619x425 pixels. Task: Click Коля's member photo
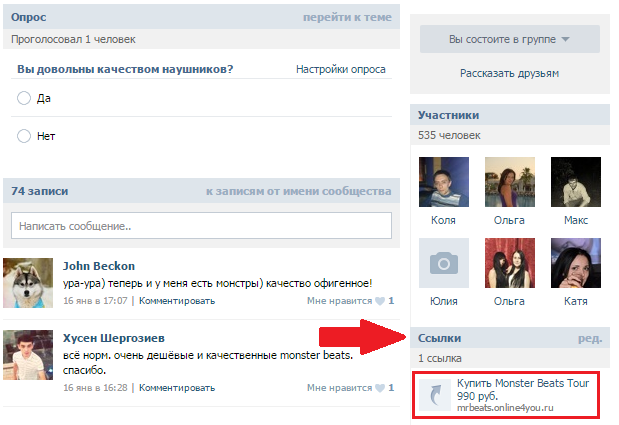point(444,182)
